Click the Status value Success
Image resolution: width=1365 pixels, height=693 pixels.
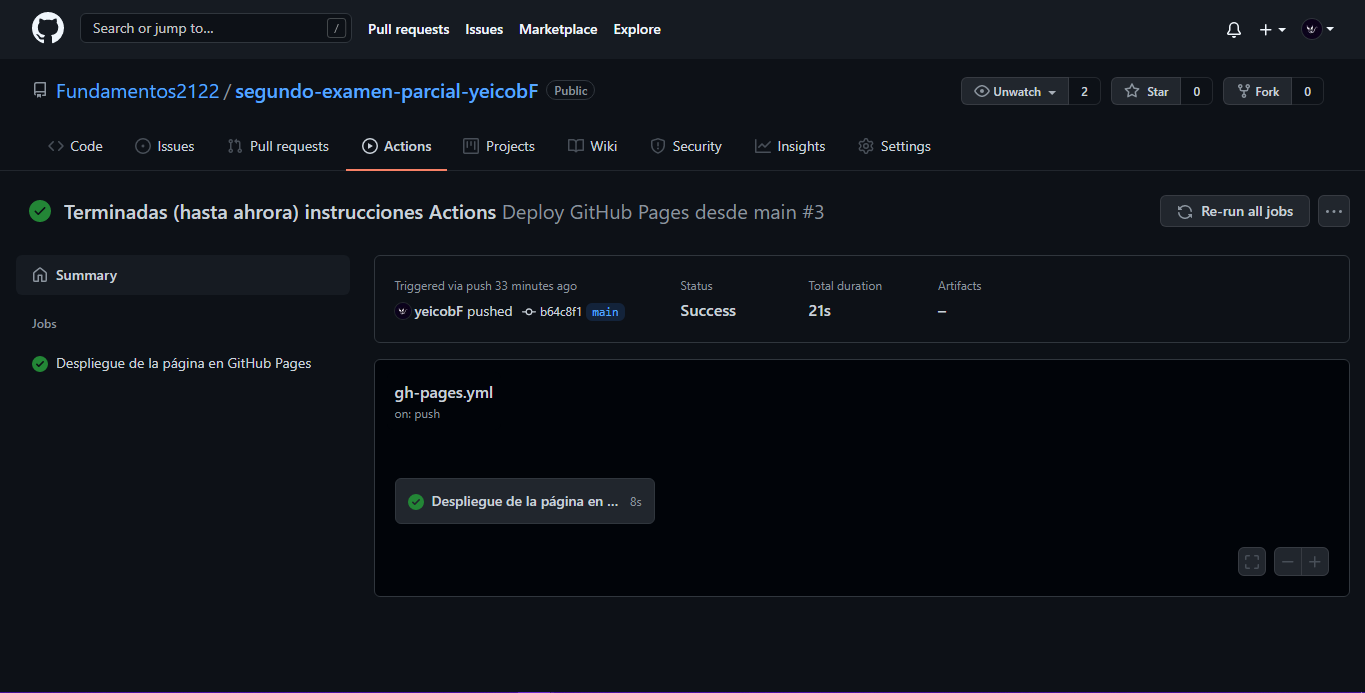tap(708, 311)
